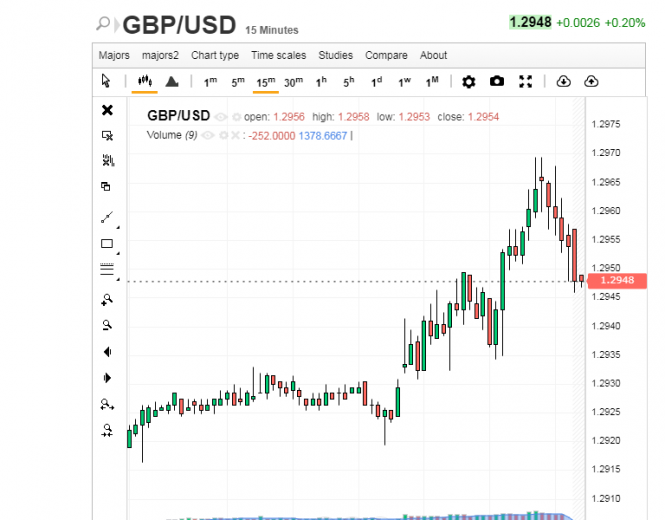Click the 1.2915 price axis label
The height and width of the screenshot is (520, 665).
(x=606, y=469)
